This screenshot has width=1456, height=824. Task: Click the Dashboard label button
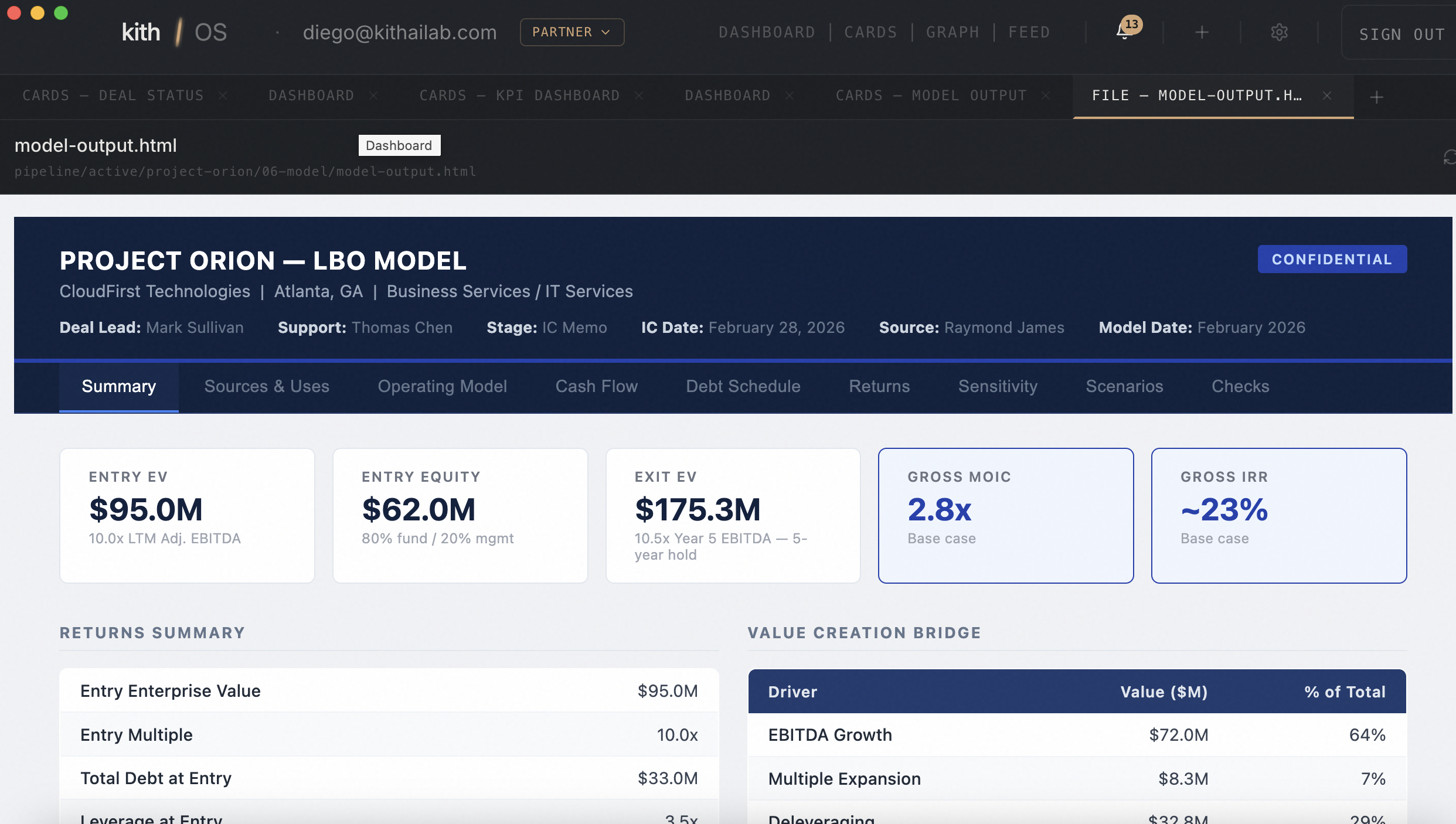(x=399, y=145)
